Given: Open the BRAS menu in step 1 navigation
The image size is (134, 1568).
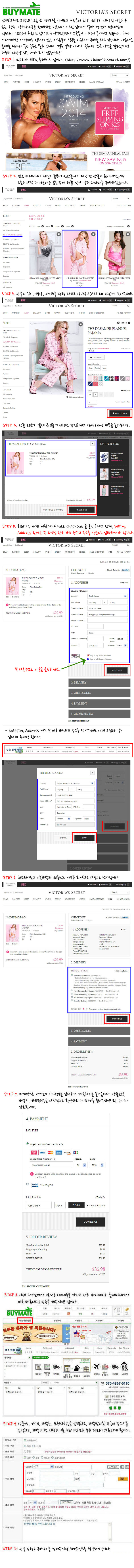Looking at the screenshot, I should pos(6,82).
